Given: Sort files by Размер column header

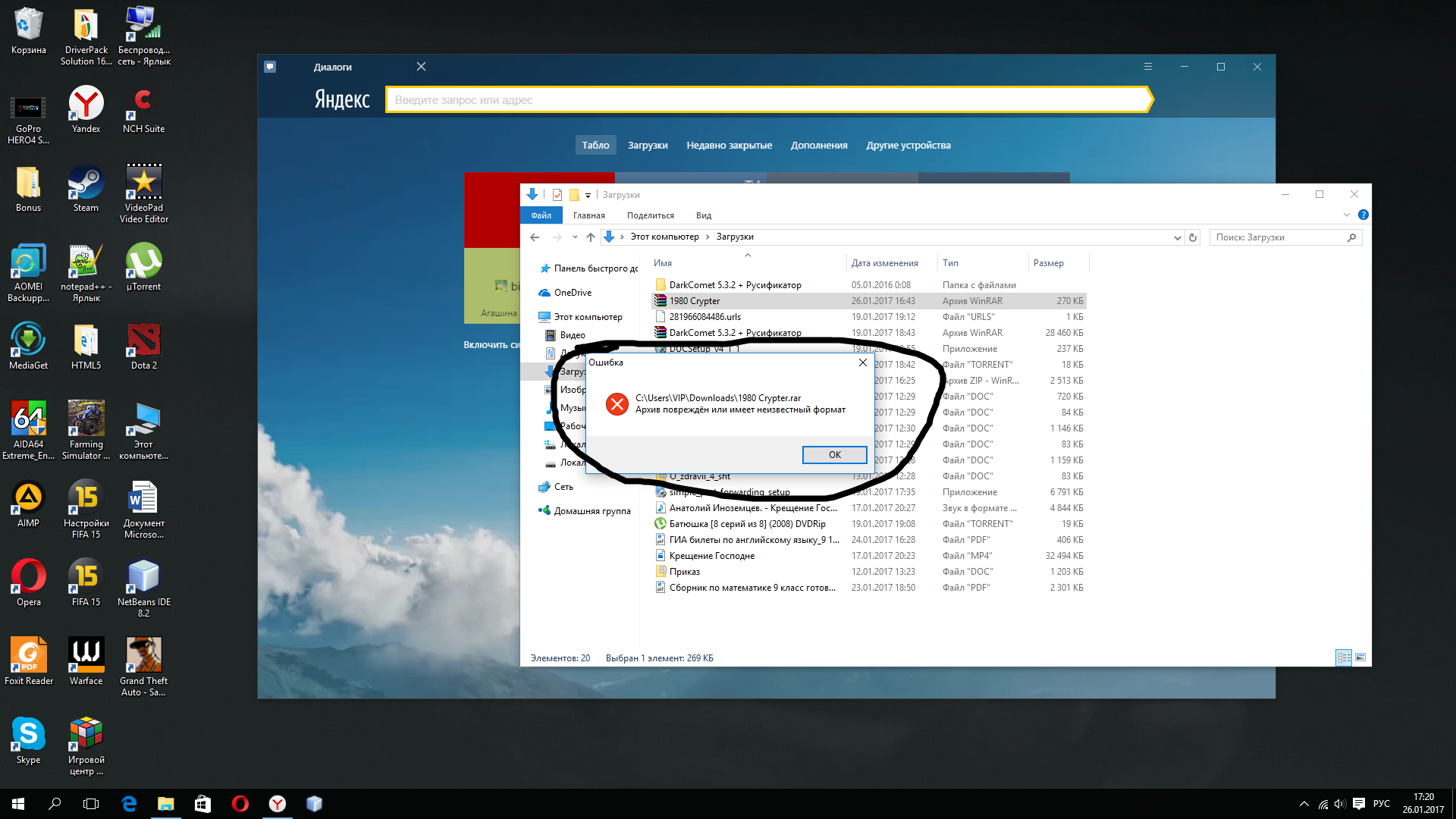Looking at the screenshot, I should tap(1048, 263).
